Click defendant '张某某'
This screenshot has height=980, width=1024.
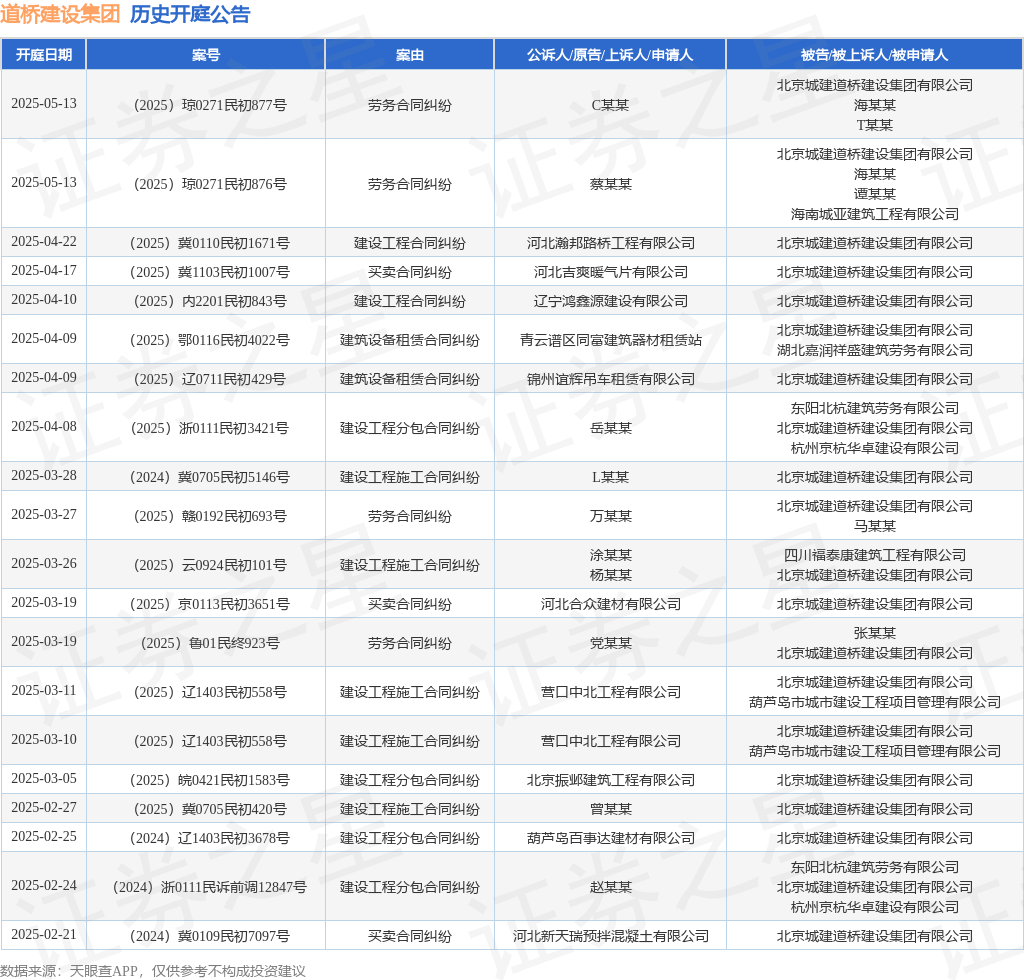click(x=874, y=633)
